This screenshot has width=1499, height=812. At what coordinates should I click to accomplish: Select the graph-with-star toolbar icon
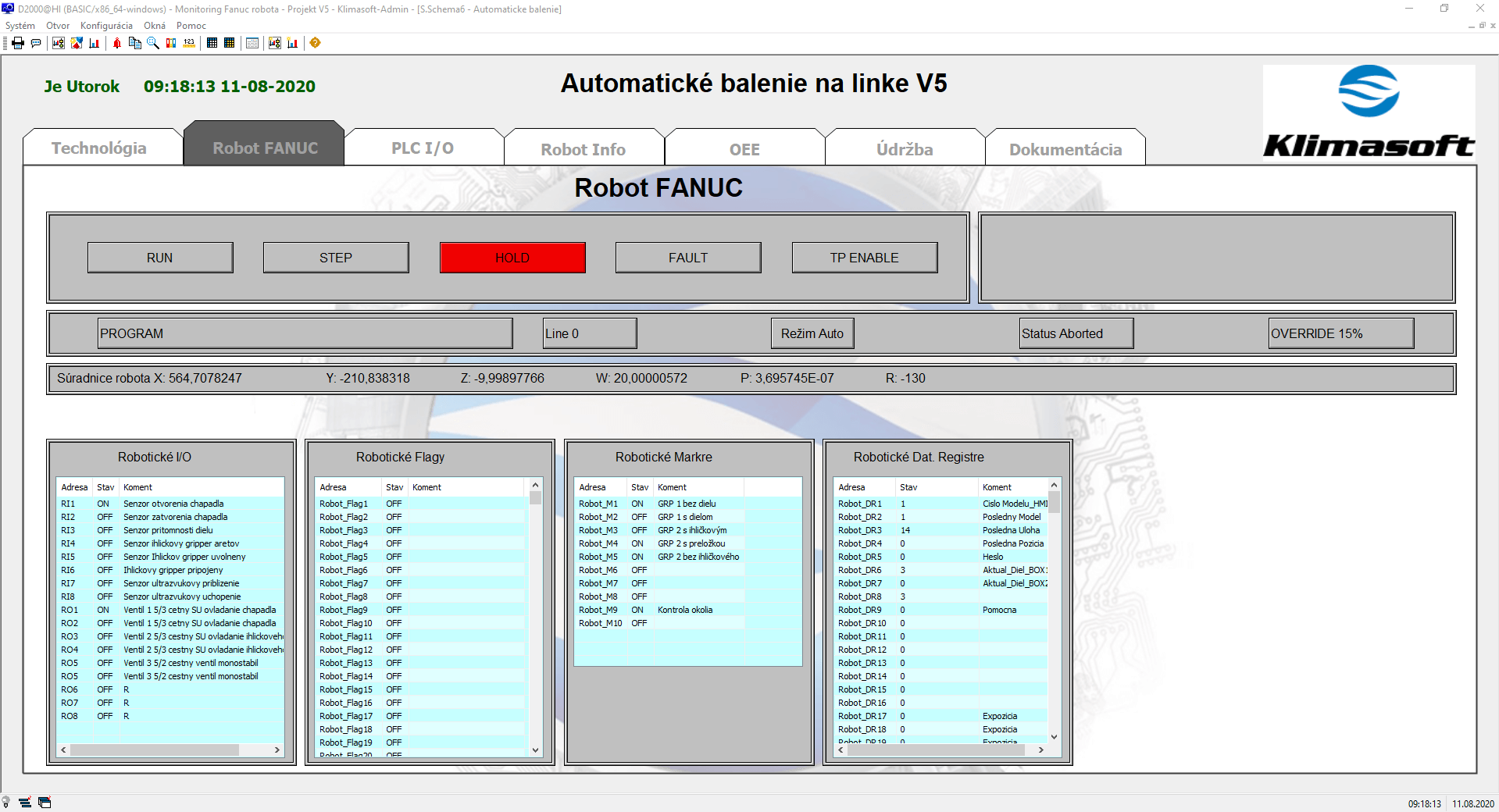[x=274, y=43]
